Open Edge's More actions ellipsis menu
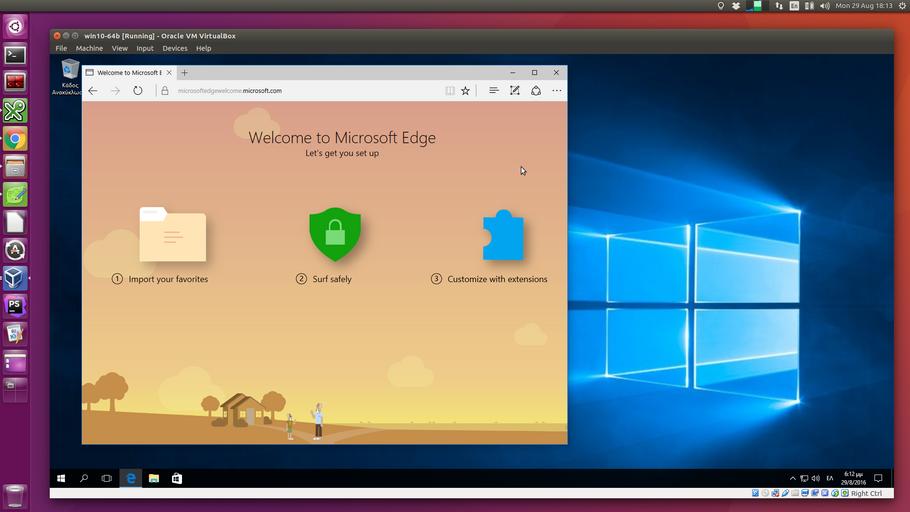 point(557,91)
